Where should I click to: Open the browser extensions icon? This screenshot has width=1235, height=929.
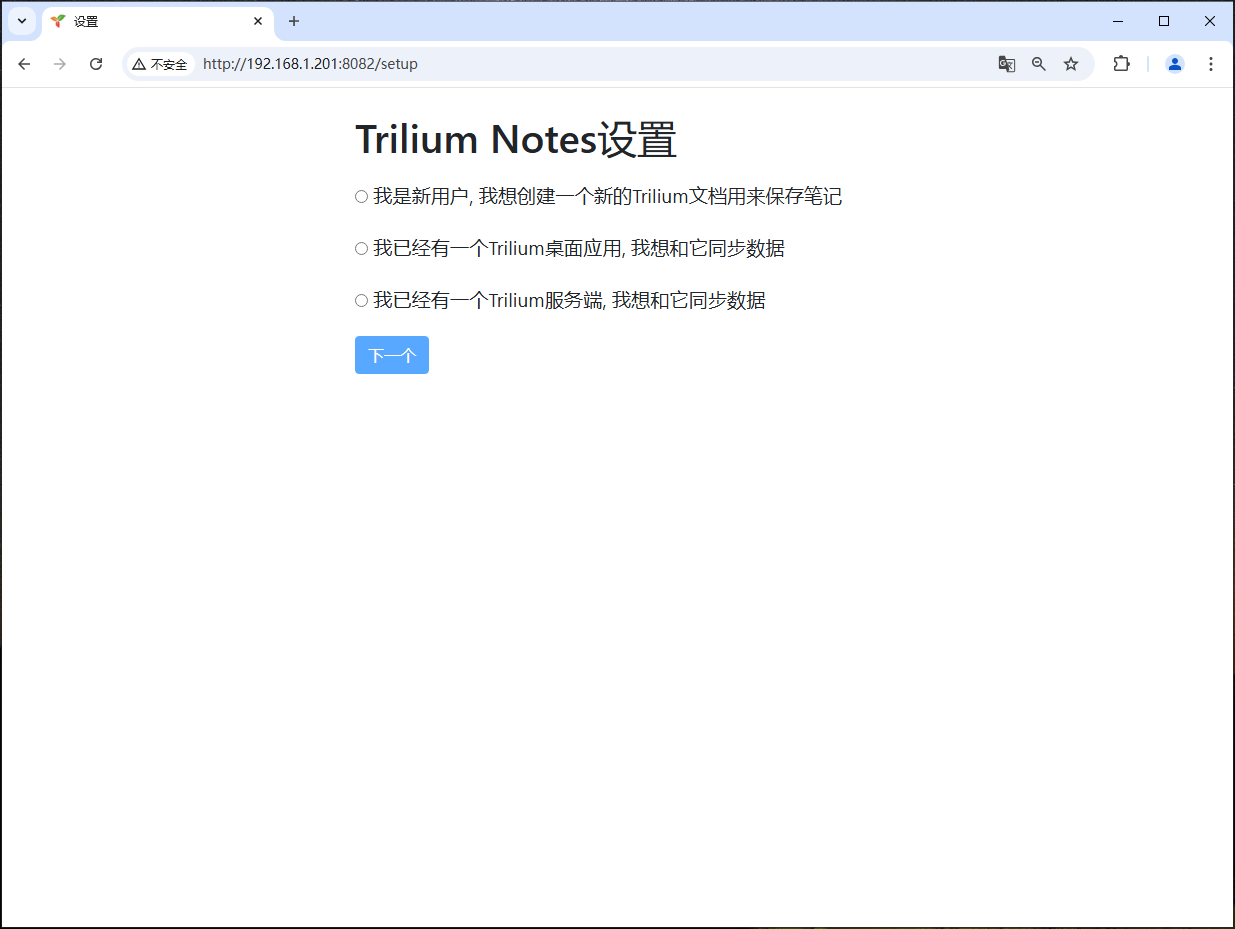point(1121,63)
